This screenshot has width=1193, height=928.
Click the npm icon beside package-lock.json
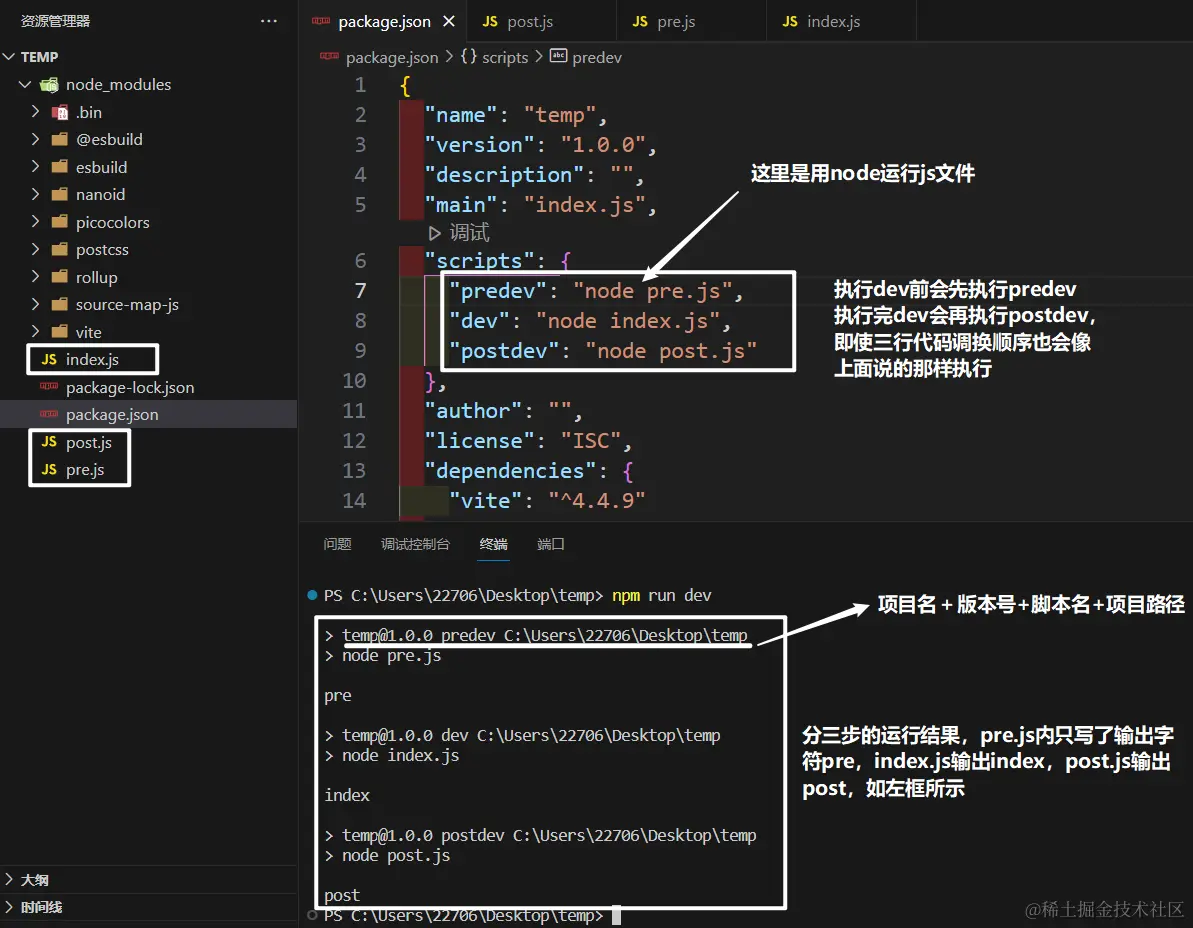click(49, 386)
